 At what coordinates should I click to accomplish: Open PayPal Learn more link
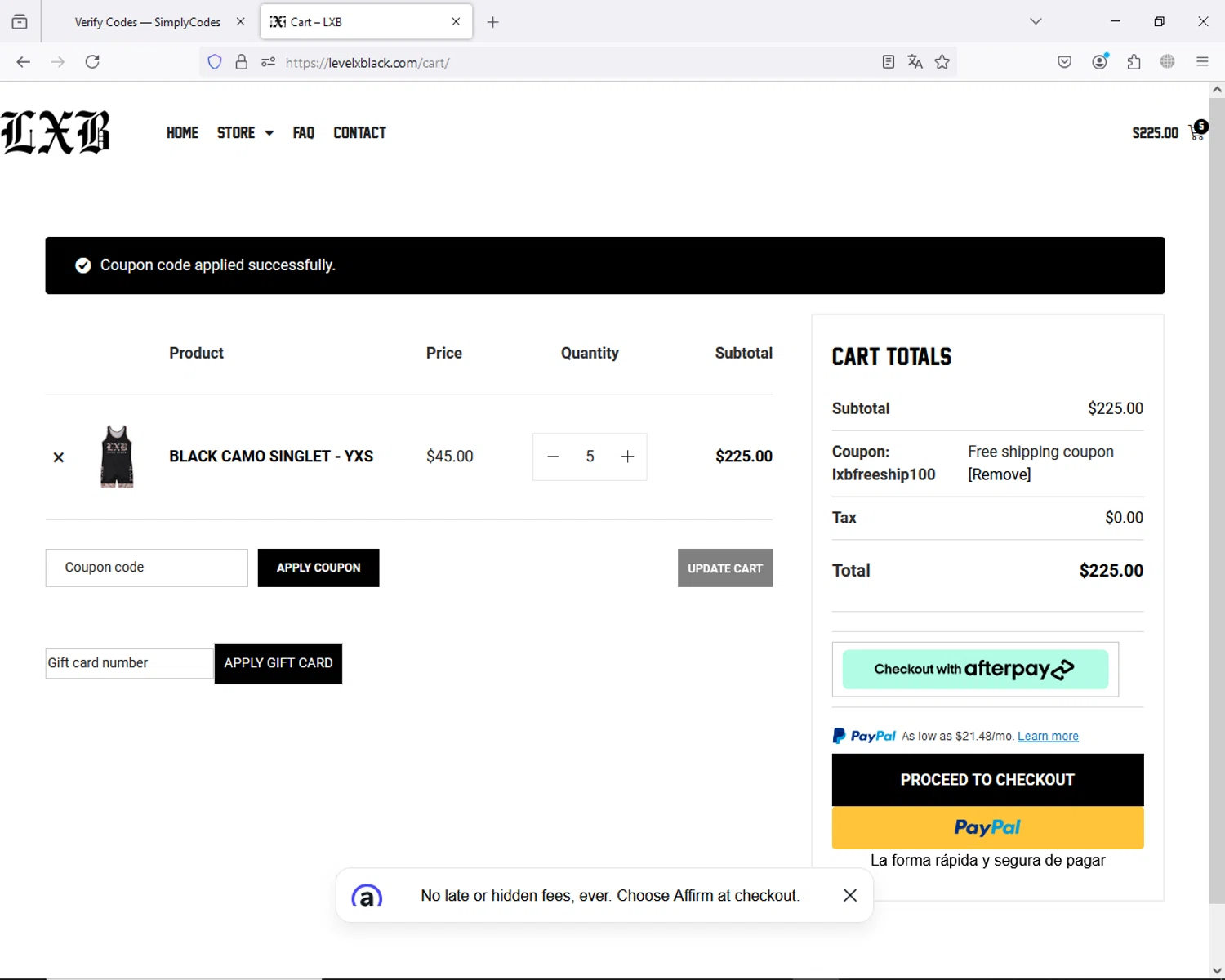click(x=1048, y=736)
